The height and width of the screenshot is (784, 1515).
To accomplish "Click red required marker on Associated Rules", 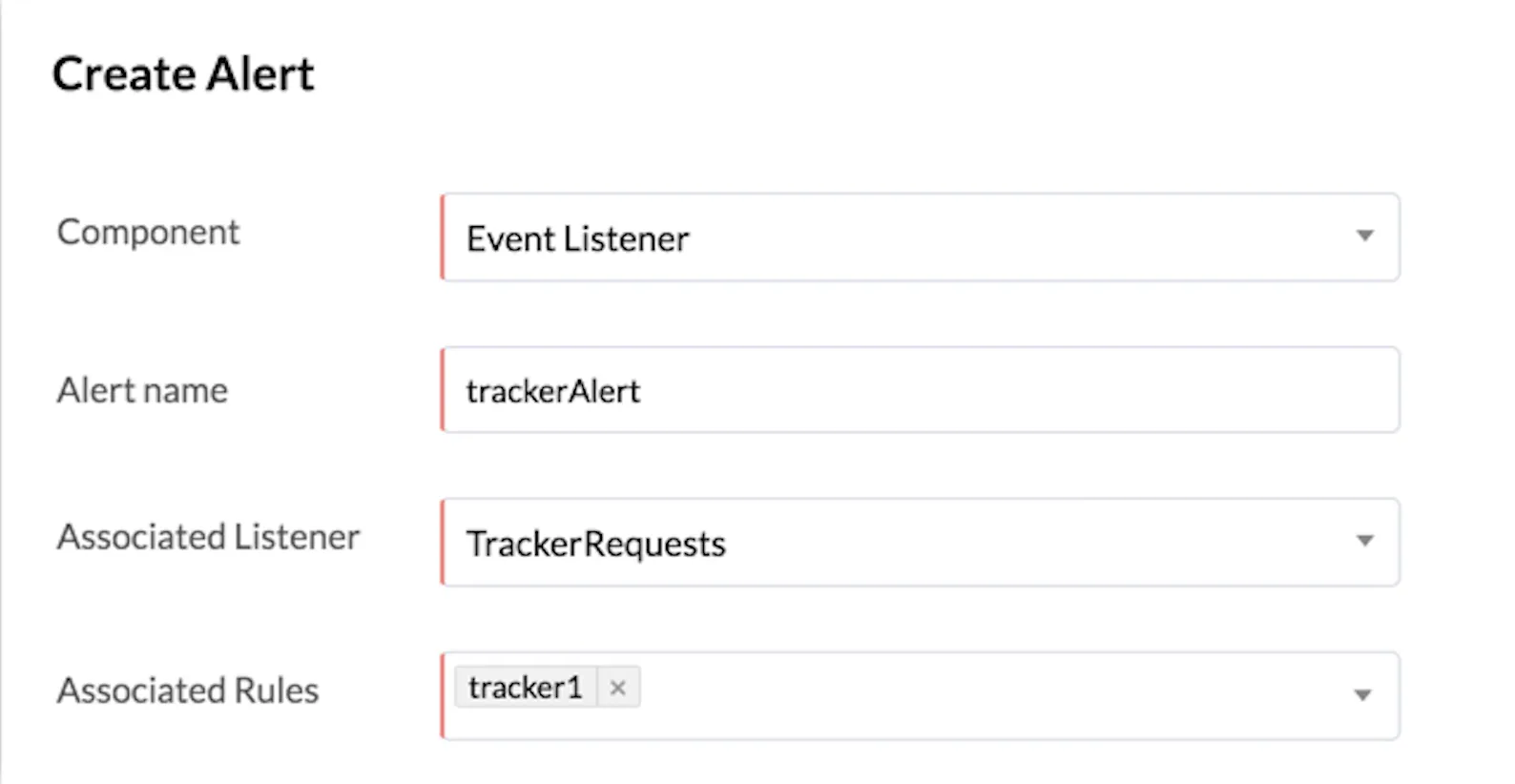I will tap(442, 695).
